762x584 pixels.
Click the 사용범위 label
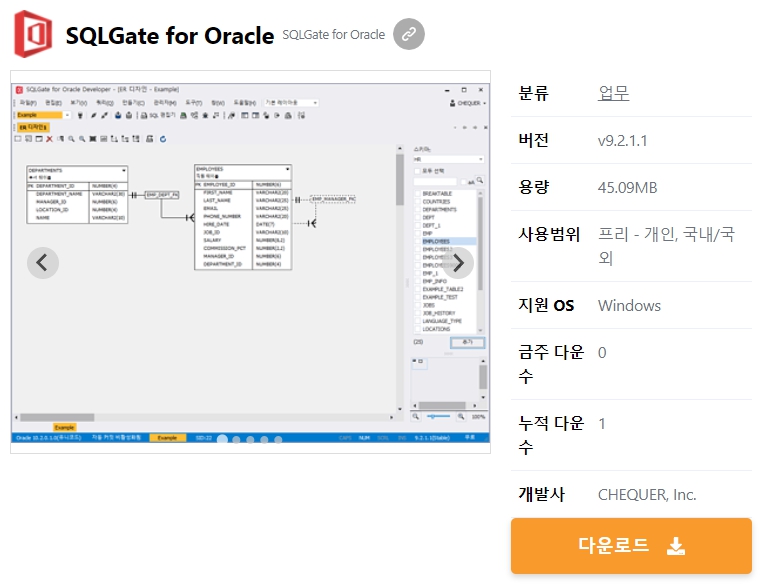click(x=549, y=234)
